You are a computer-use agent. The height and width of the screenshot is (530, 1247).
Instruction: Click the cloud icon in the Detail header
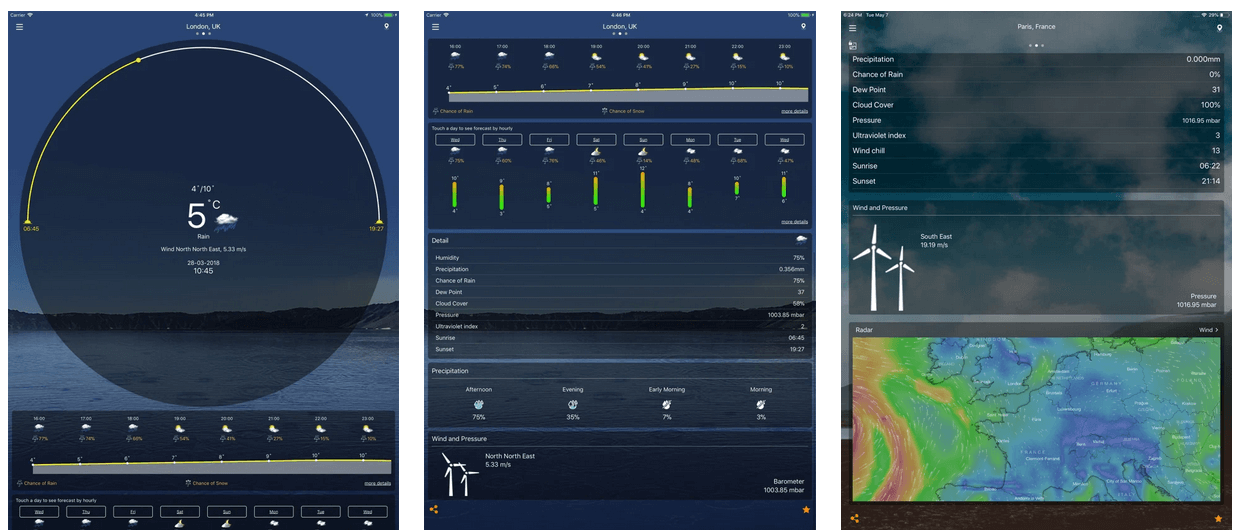pyautogui.click(x=800, y=240)
